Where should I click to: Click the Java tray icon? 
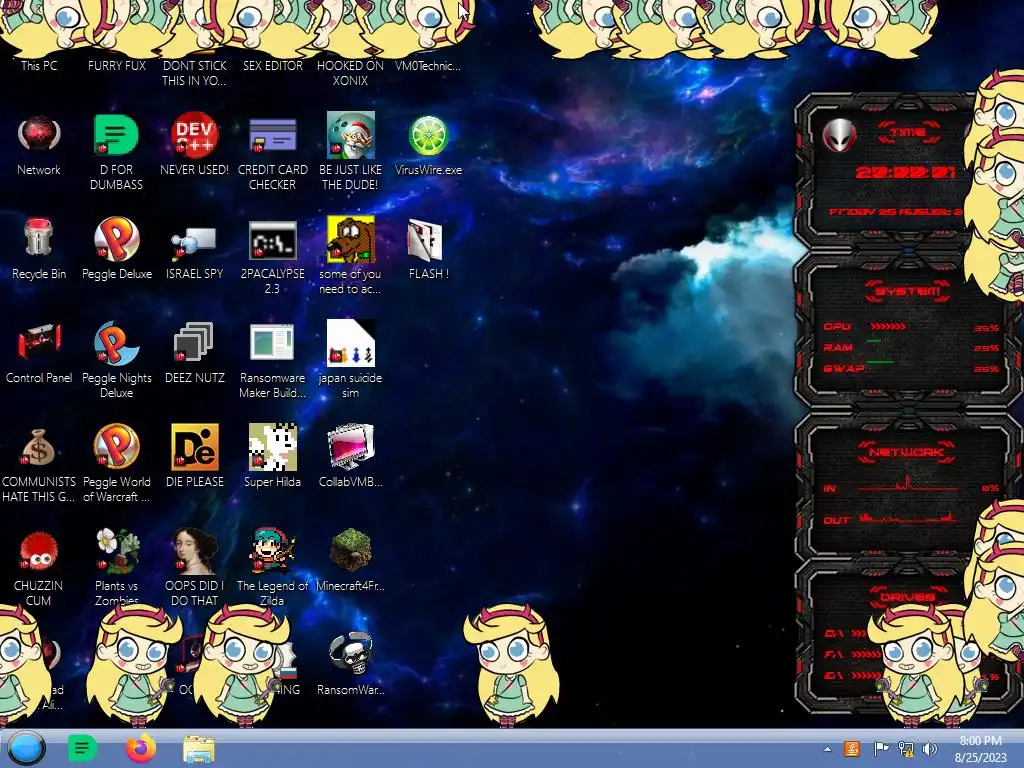pyautogui.click(x=852, y=749)
